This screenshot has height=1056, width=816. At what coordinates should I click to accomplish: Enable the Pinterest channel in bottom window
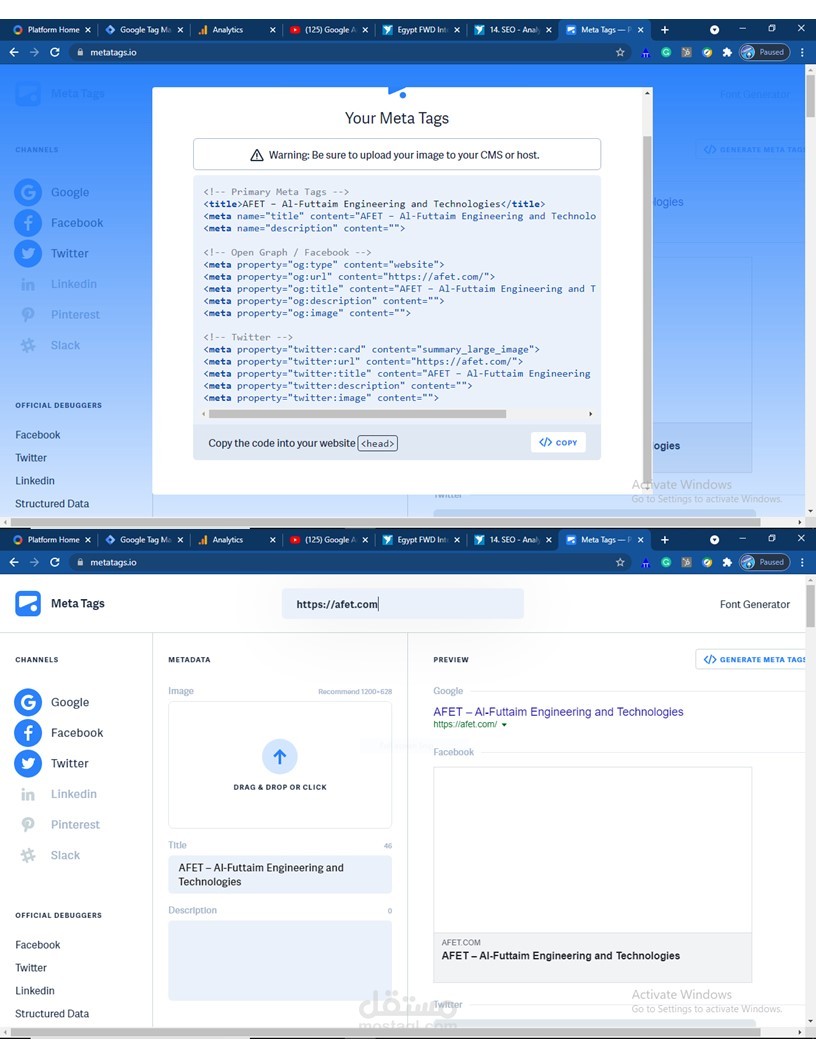point(60,824)
